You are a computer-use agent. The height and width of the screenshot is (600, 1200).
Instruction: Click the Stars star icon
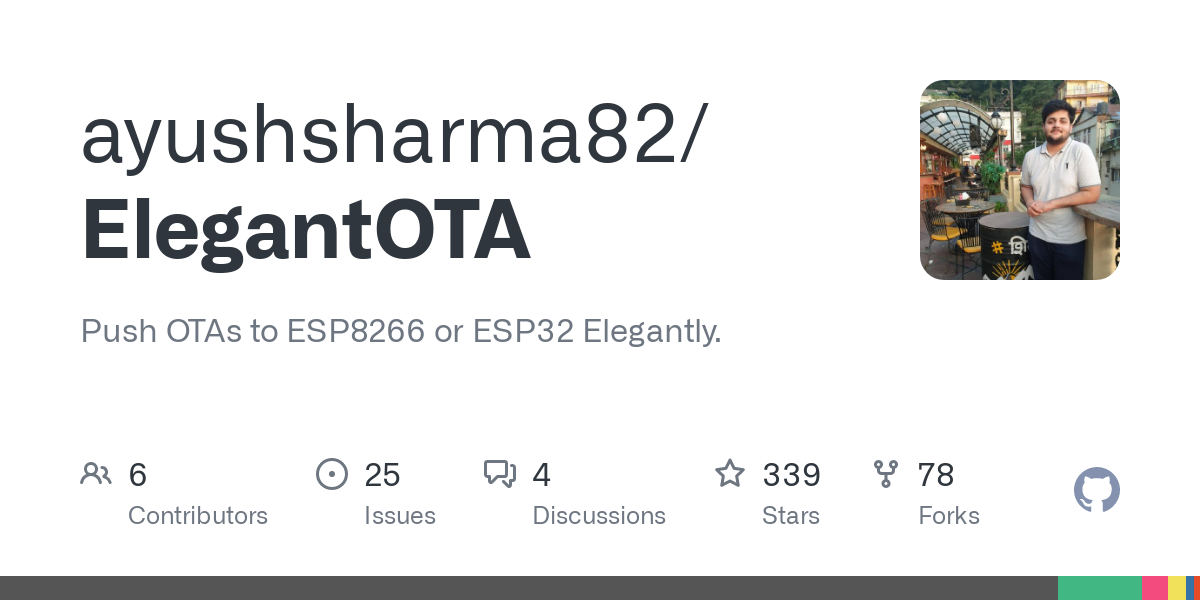[x=730, y=474]
